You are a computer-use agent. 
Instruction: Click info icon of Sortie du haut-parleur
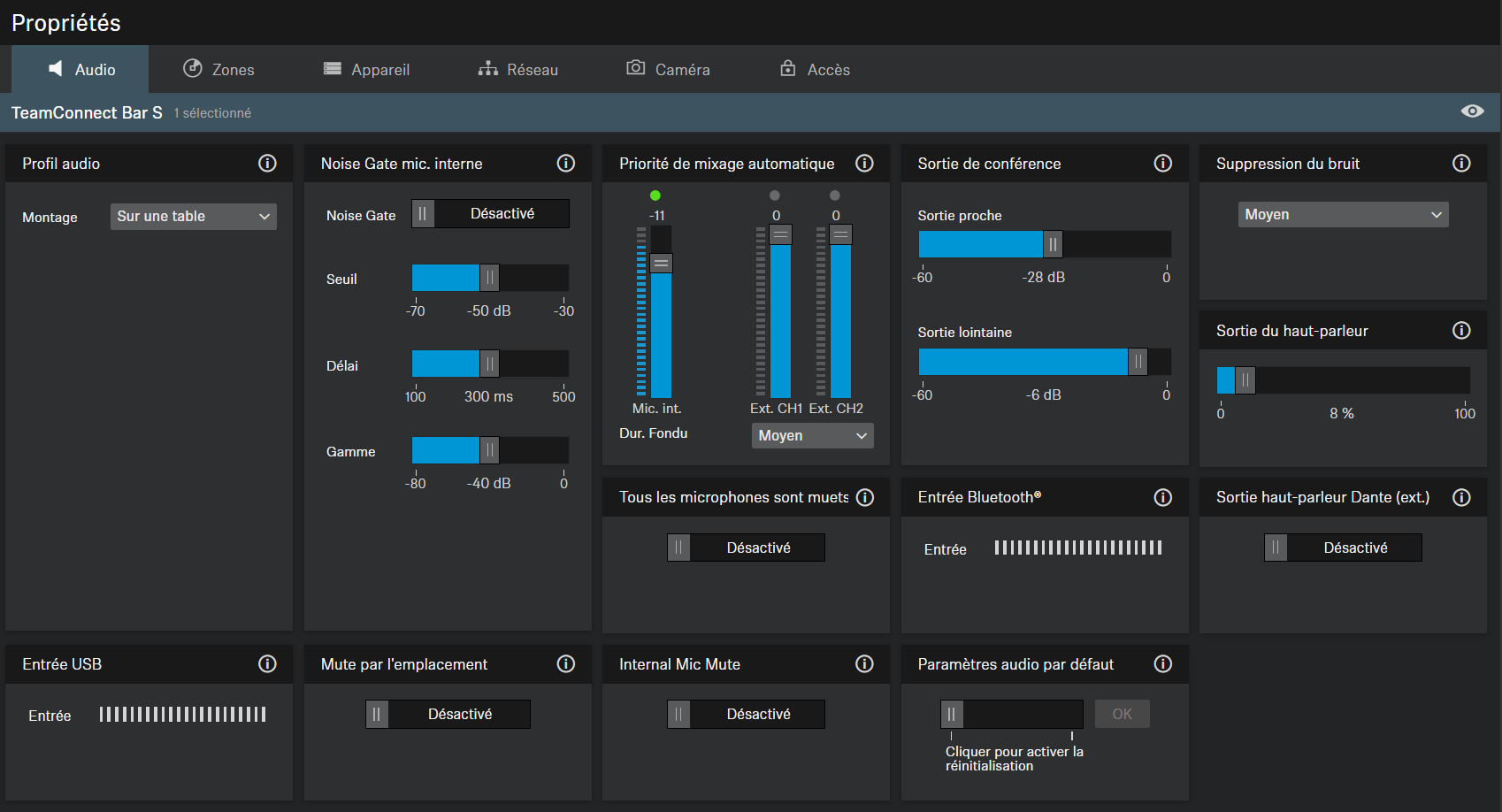(1461, 331)
